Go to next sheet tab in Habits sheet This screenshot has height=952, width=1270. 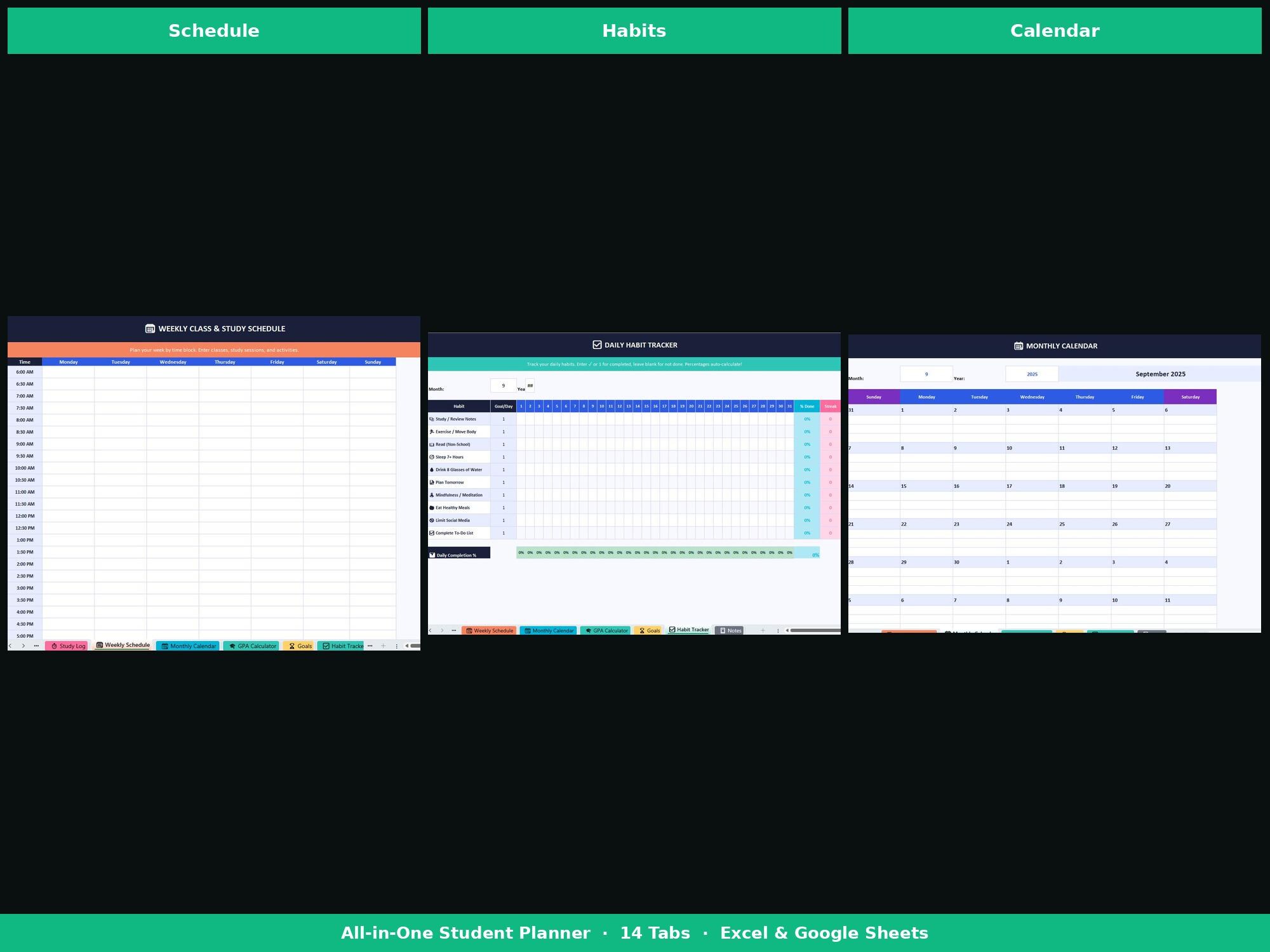coord(442,630)
